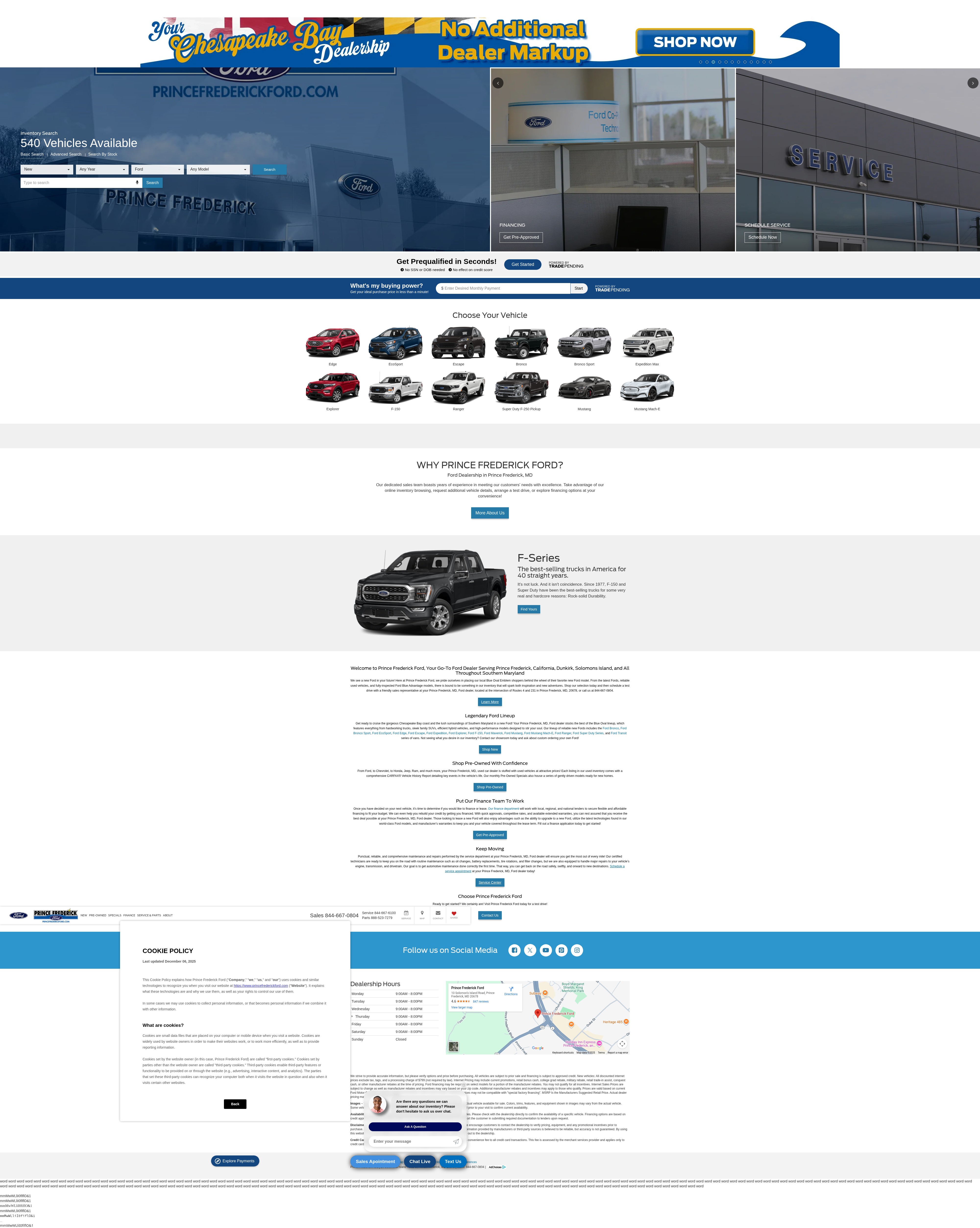Open the AdChoices icon in the footer
Screen dimensions: 980x1228
(x=497, y=1167)
